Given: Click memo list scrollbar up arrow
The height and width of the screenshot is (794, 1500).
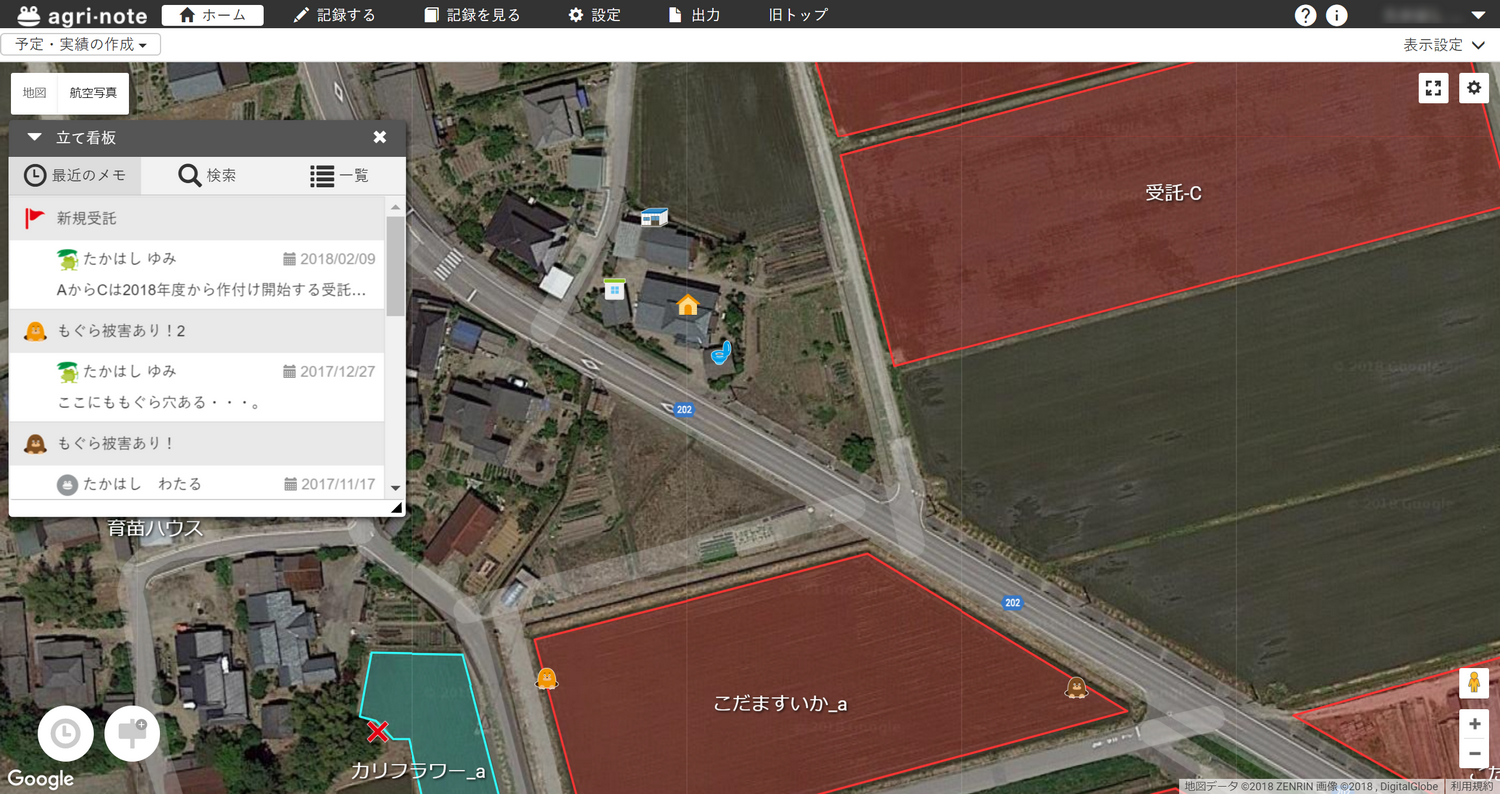Looking at the screenshot, I should pyautogui.click(x=395, y=207).
